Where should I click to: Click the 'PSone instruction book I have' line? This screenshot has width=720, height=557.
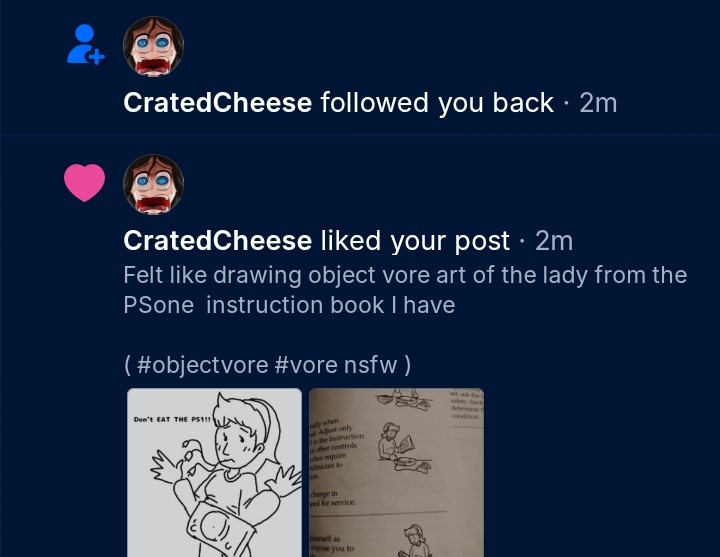point(289,305)
